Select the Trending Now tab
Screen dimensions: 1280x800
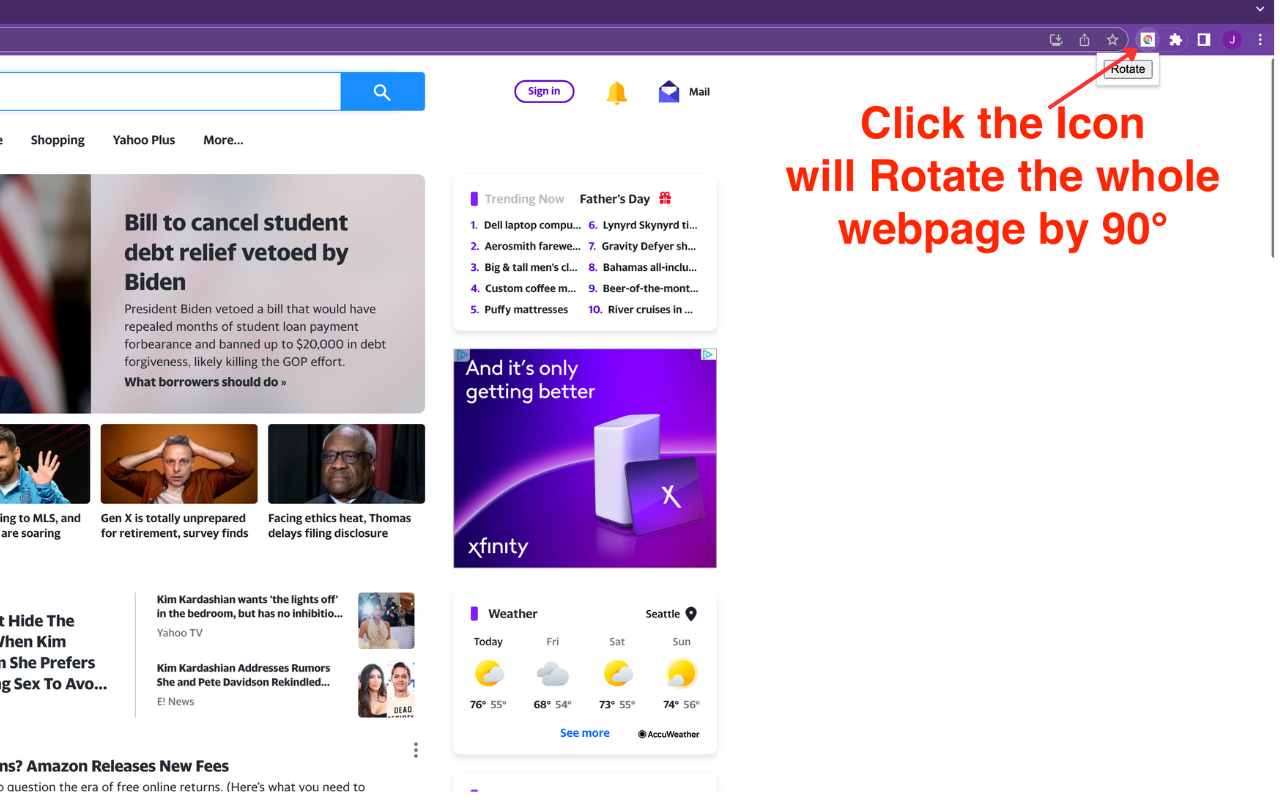coord(524,199)
